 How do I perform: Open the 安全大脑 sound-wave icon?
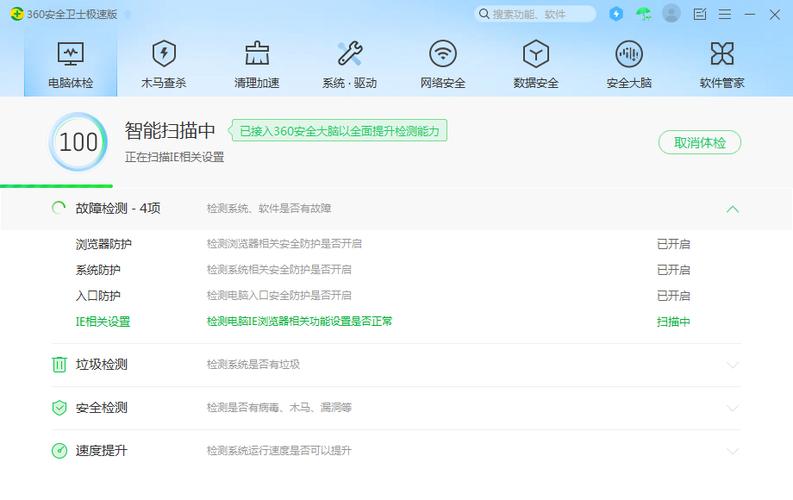click(629, 54)
